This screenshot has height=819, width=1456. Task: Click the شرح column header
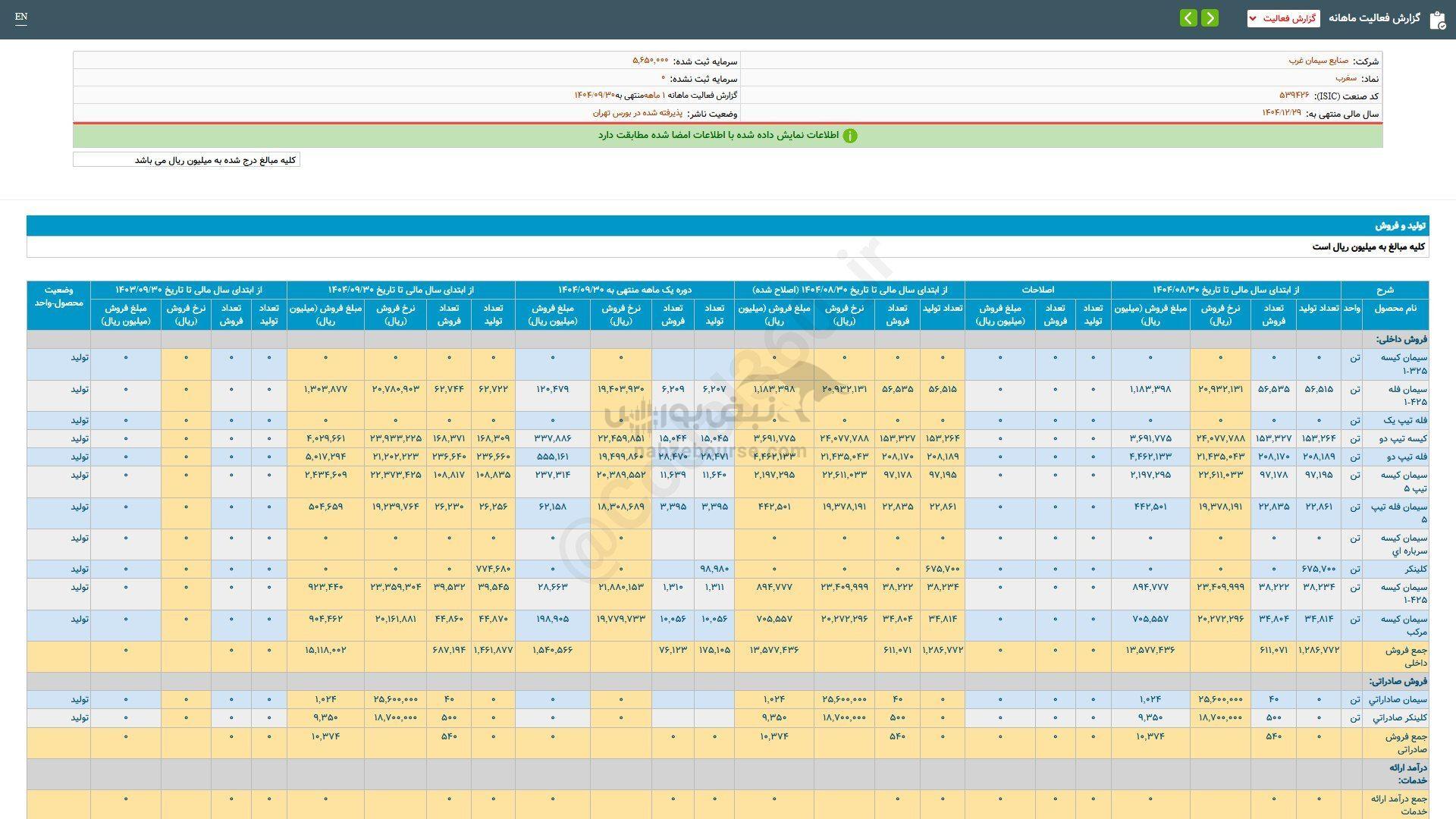(x=1384, y=290)
